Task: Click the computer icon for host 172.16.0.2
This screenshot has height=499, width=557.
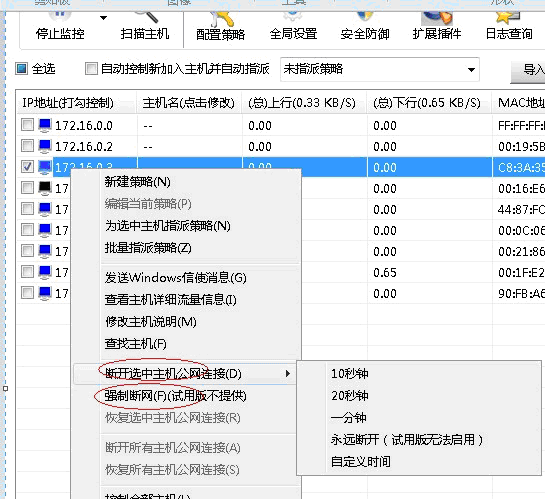Action: [x=45, y=146]
